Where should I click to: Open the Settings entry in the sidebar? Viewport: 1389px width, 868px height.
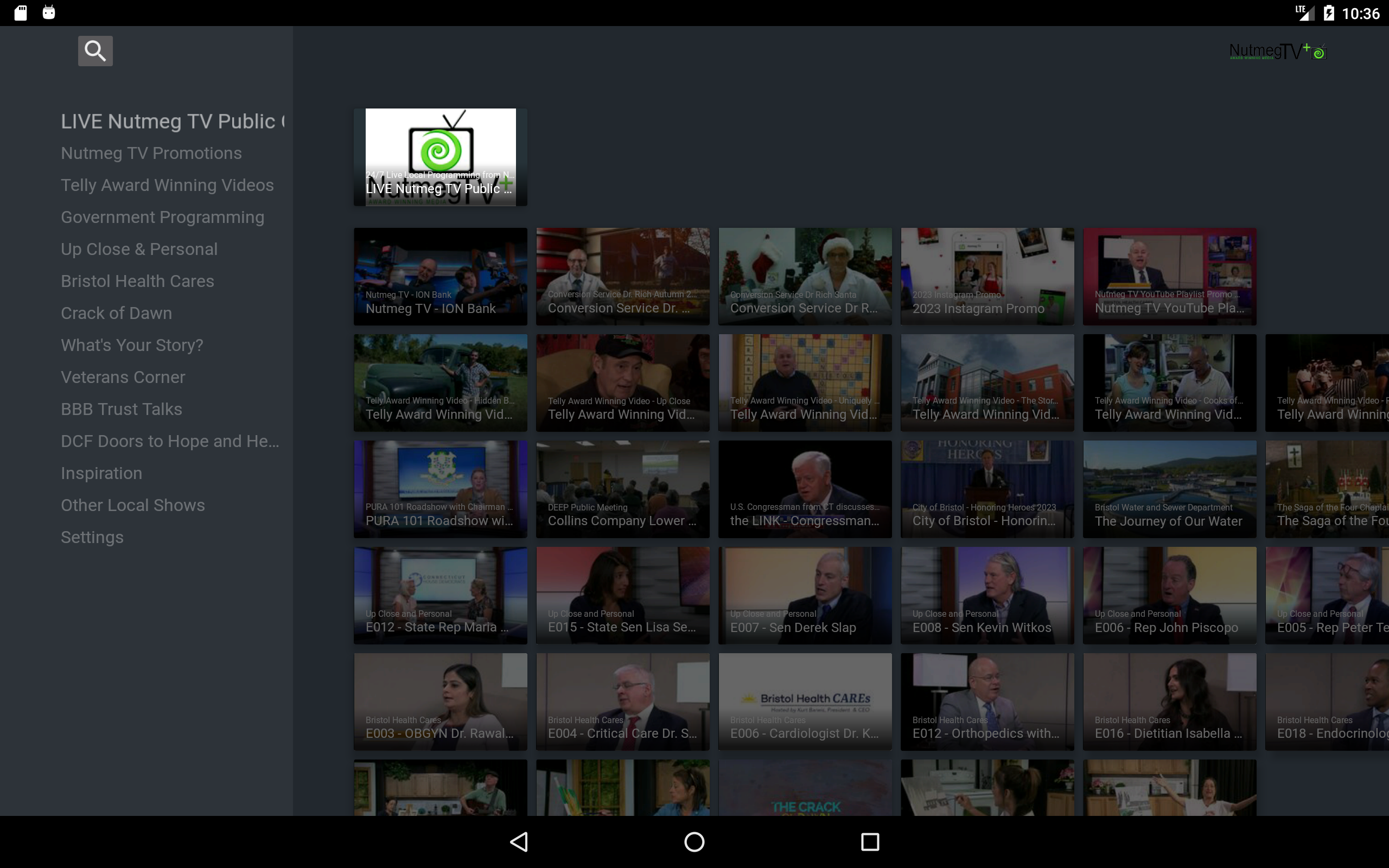click(x=92, y=537)
